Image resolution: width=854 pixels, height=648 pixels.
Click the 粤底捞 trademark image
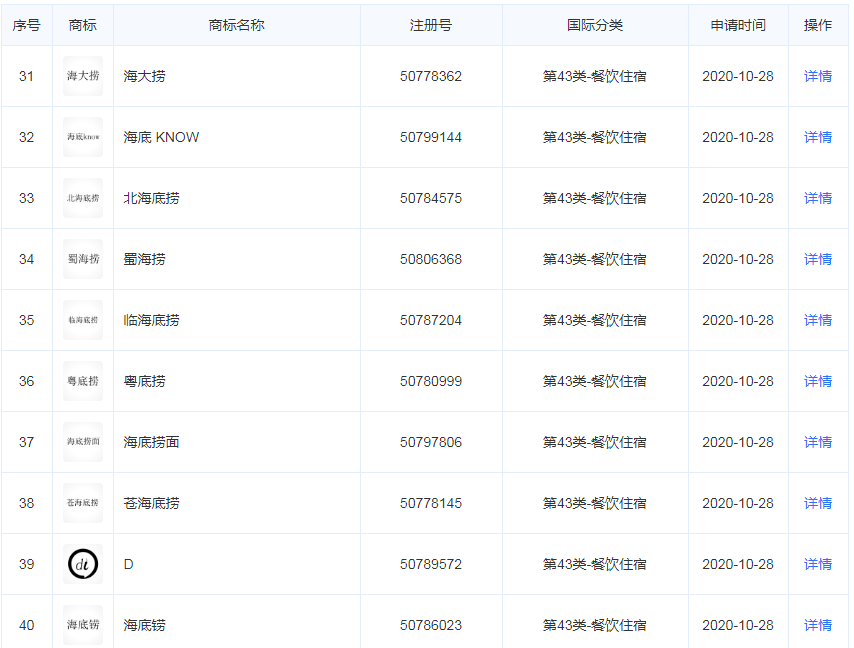[x=83, y=380]
